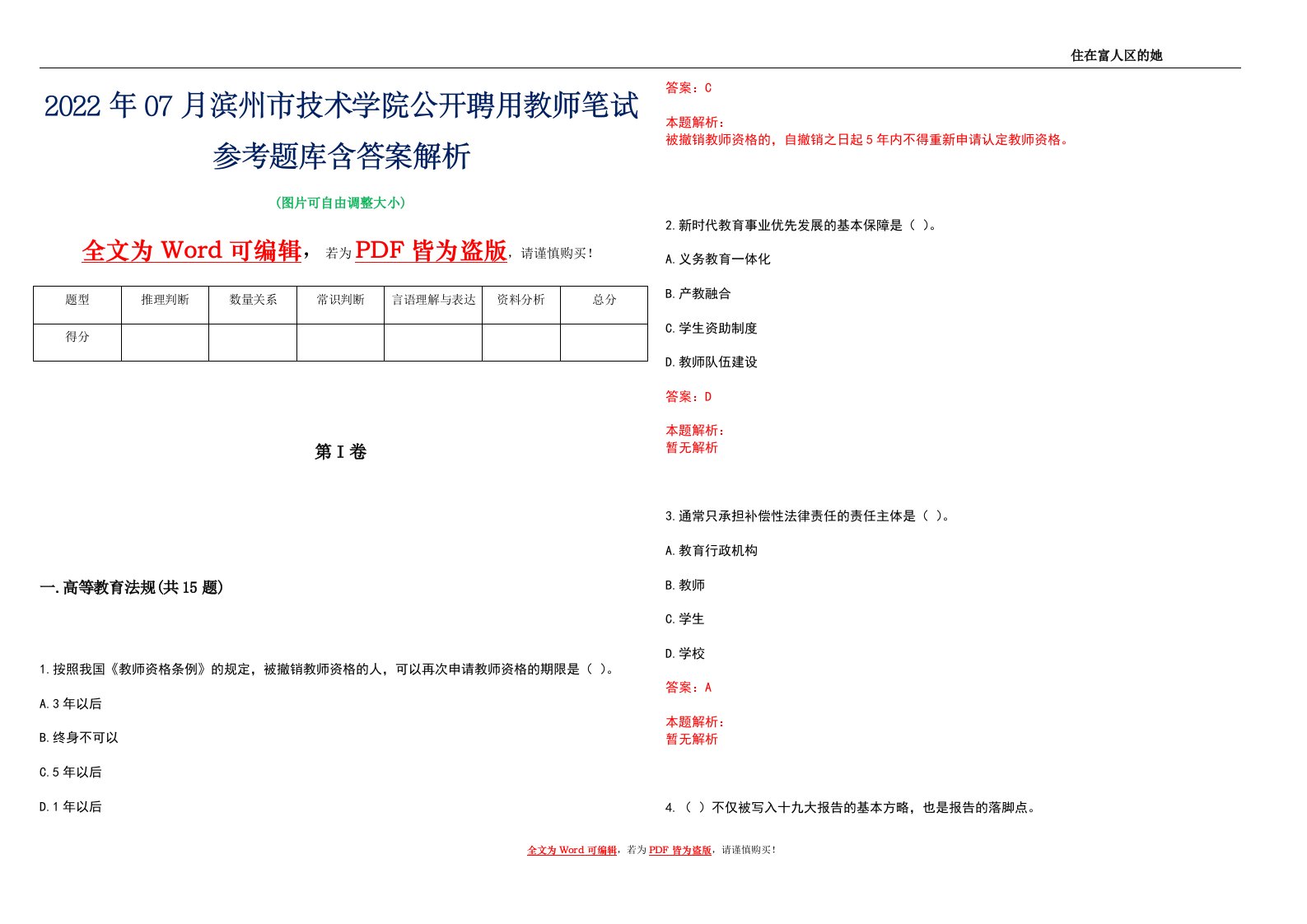Image resolution: width=1307 pixels, height=924 pixels.
Task: Click the header text 住在富人区的她
Action: click(x=1116, y=55)
